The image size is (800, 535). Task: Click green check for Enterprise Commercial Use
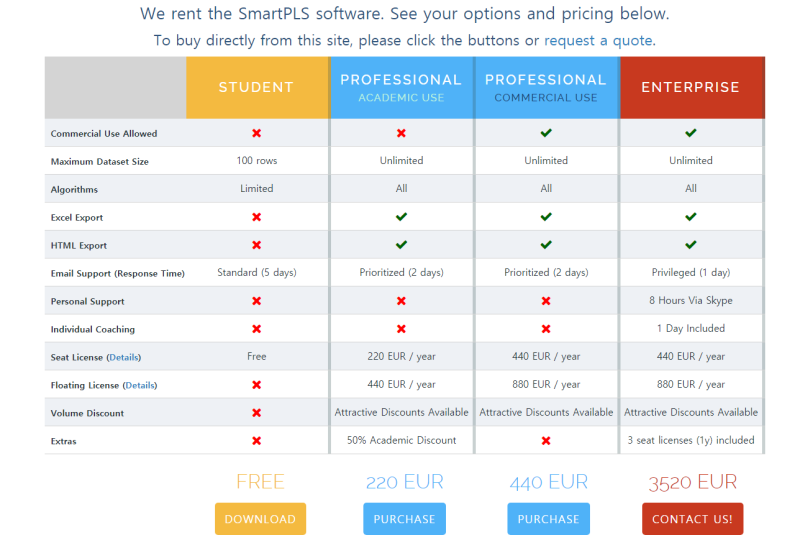click(x=691, y=133)
